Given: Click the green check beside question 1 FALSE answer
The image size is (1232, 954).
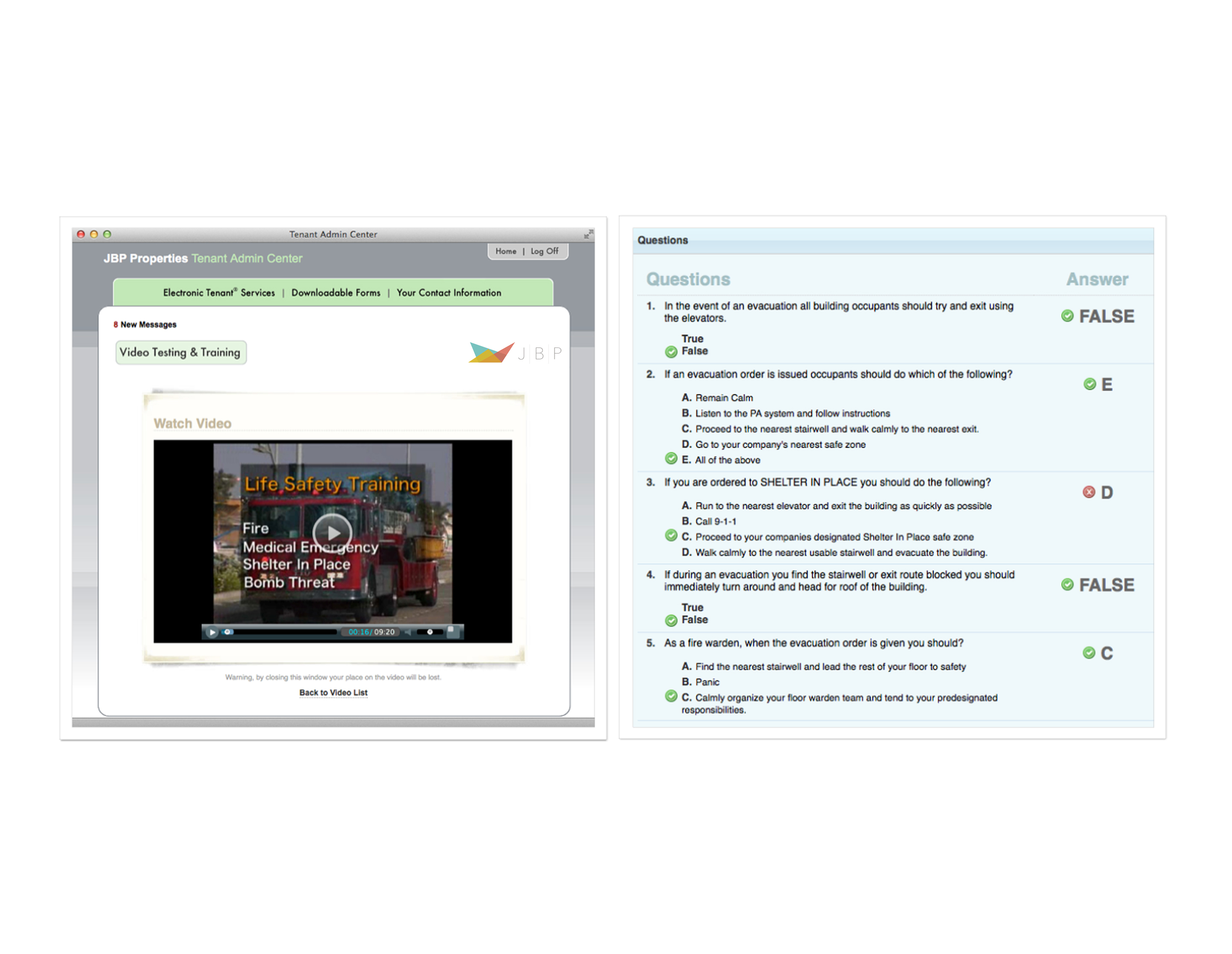Looking at the screenshot, I should click(1067, 316).
